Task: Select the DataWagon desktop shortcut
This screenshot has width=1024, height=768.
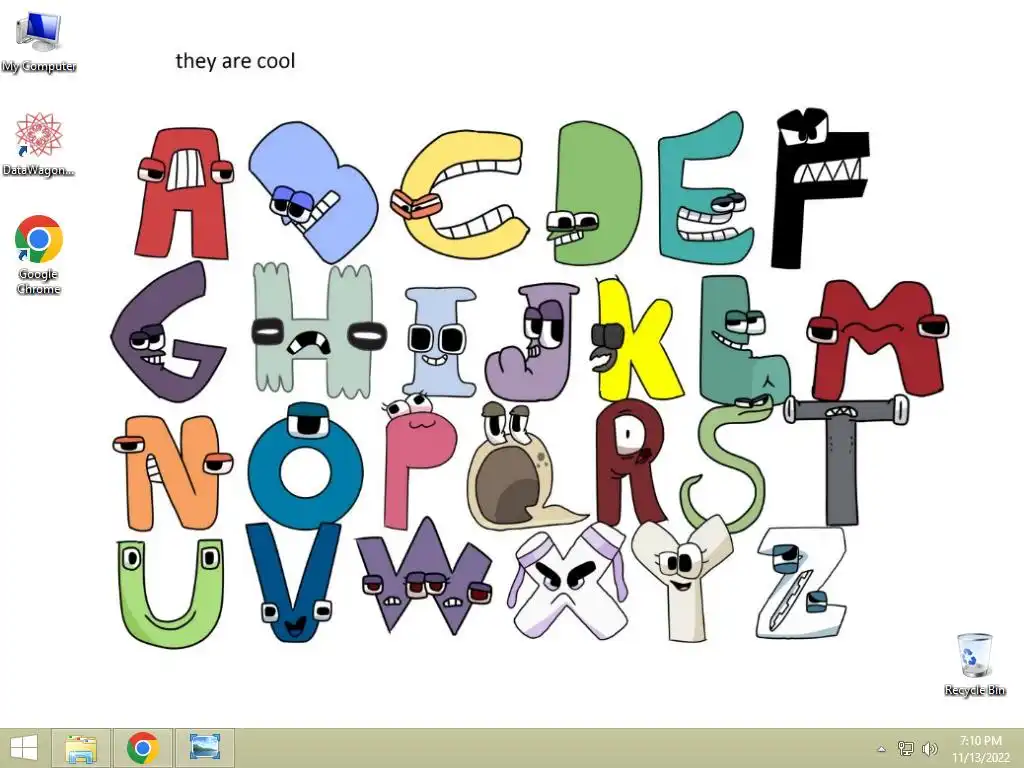Action: tap(39, 144)
